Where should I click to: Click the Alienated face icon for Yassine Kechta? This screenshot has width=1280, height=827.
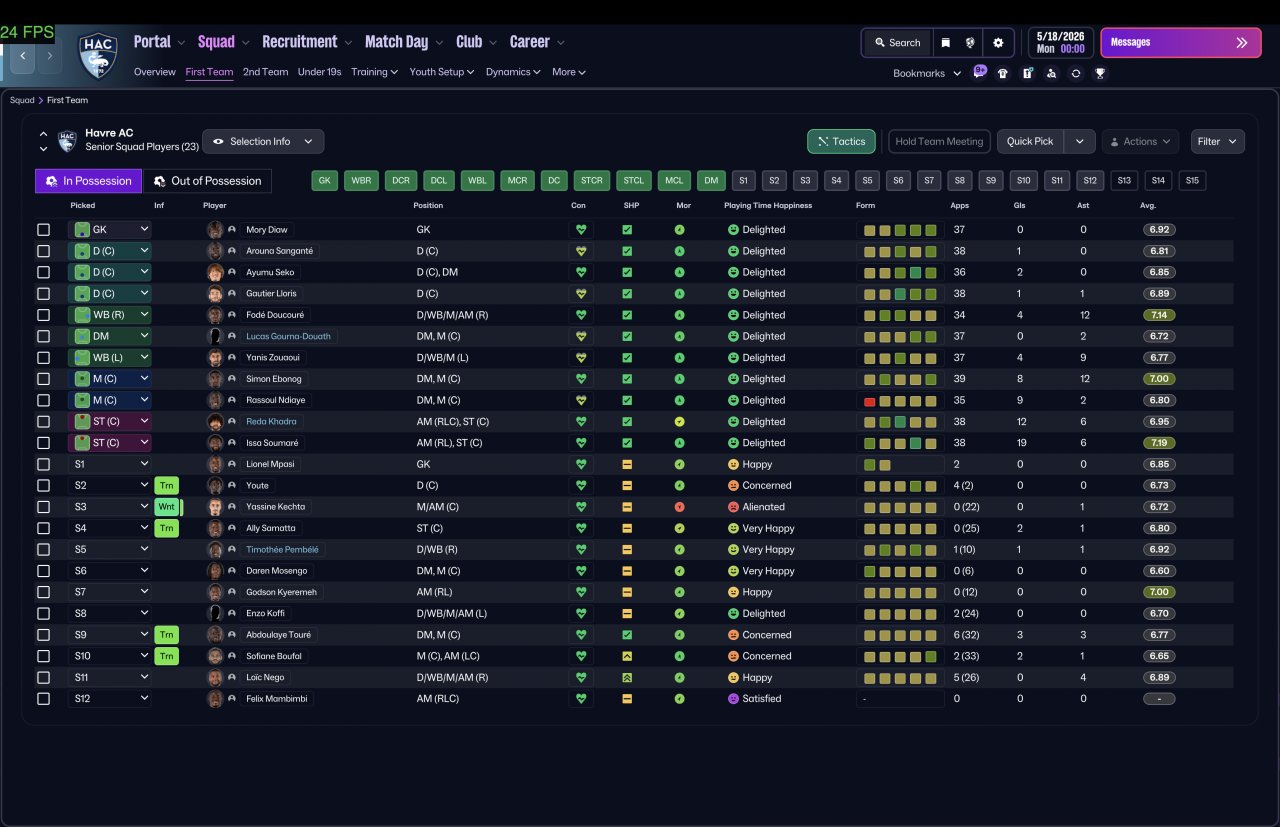(x=733, y=507)
